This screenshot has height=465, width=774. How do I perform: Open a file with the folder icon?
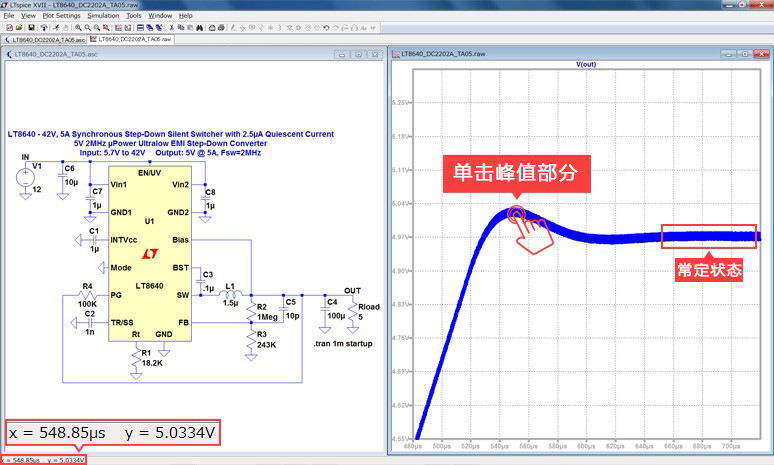(18, 28)
